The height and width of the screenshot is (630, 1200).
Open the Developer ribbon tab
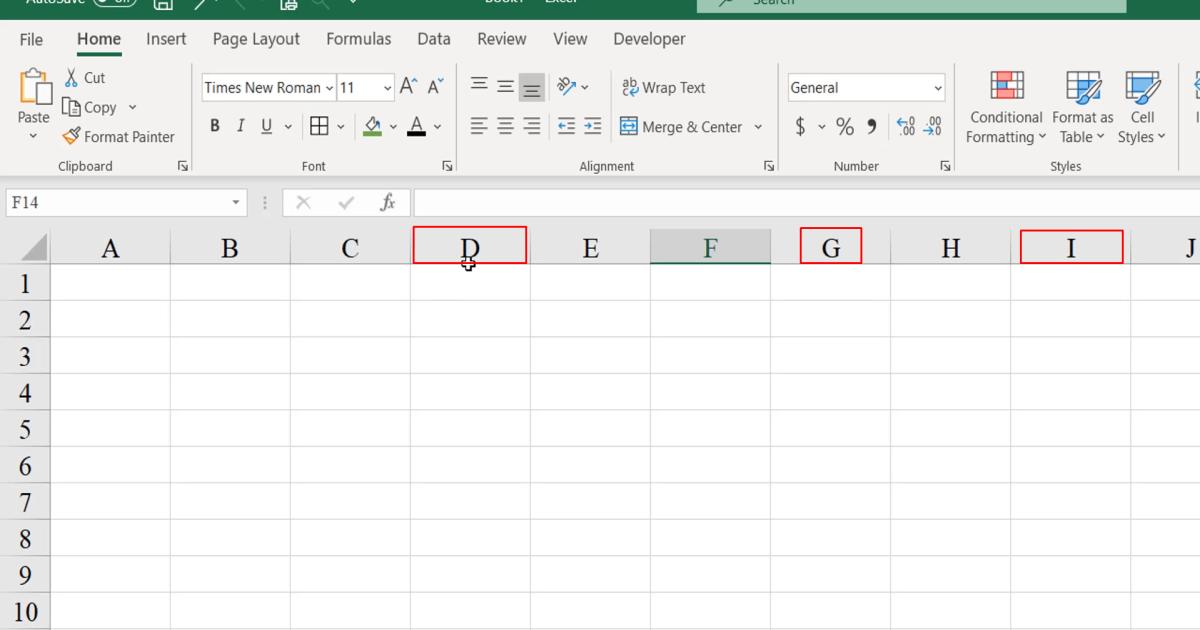click(649, 39)
